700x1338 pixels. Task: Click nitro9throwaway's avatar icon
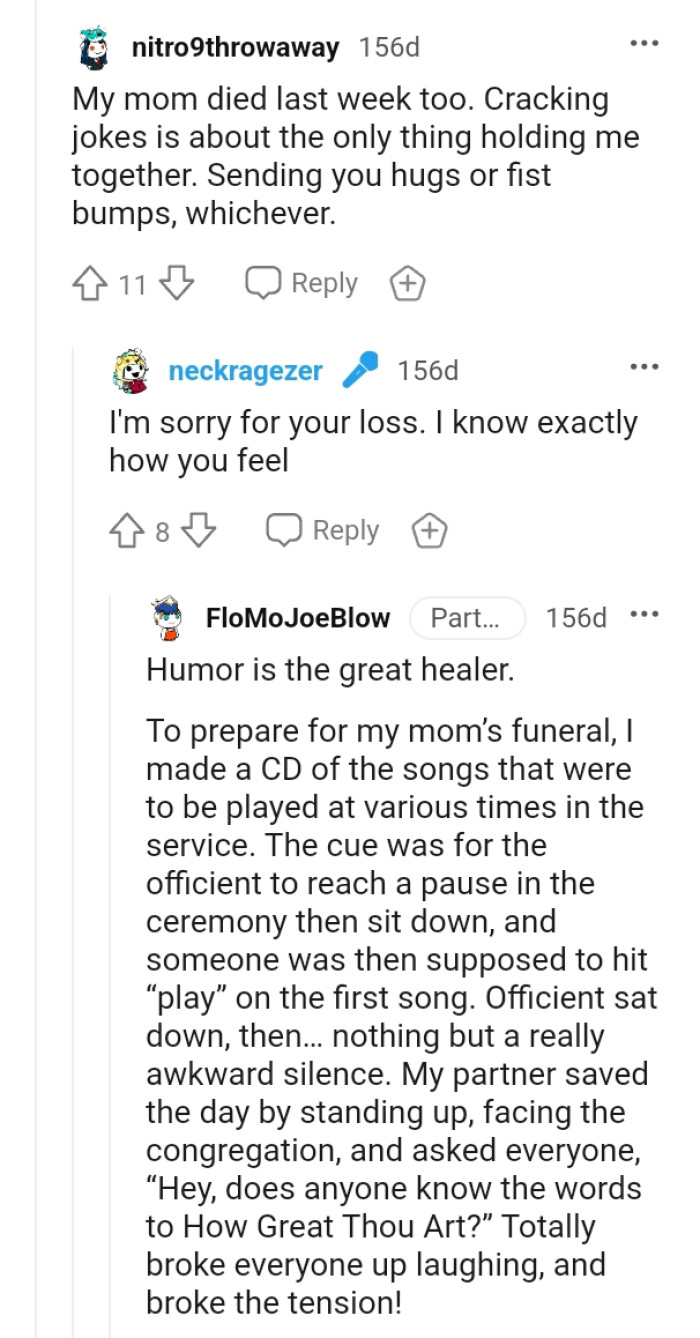click(x=95, y=46)
